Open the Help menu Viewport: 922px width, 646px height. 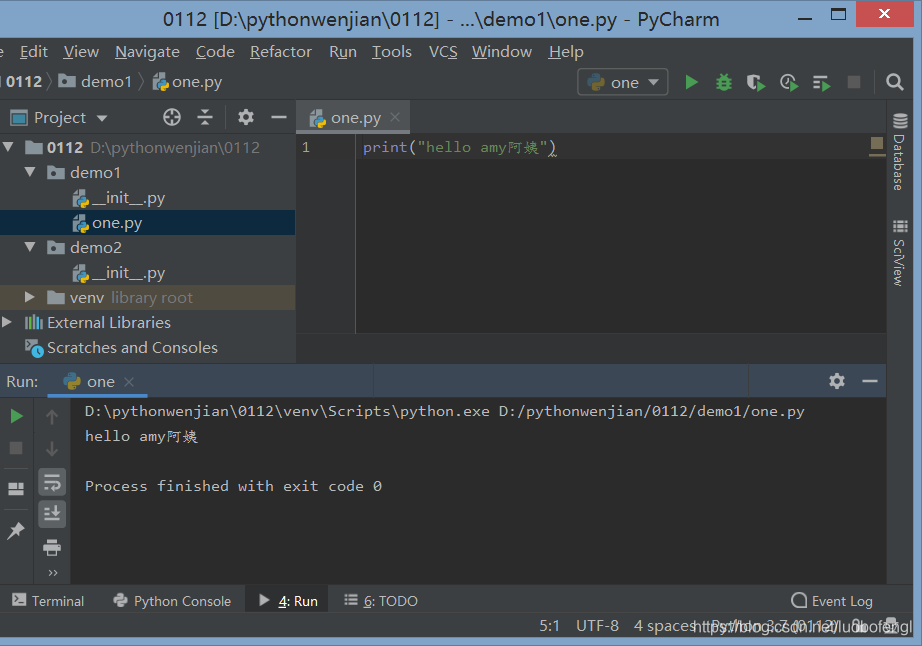pyautogui.click(x=566, y=52)
